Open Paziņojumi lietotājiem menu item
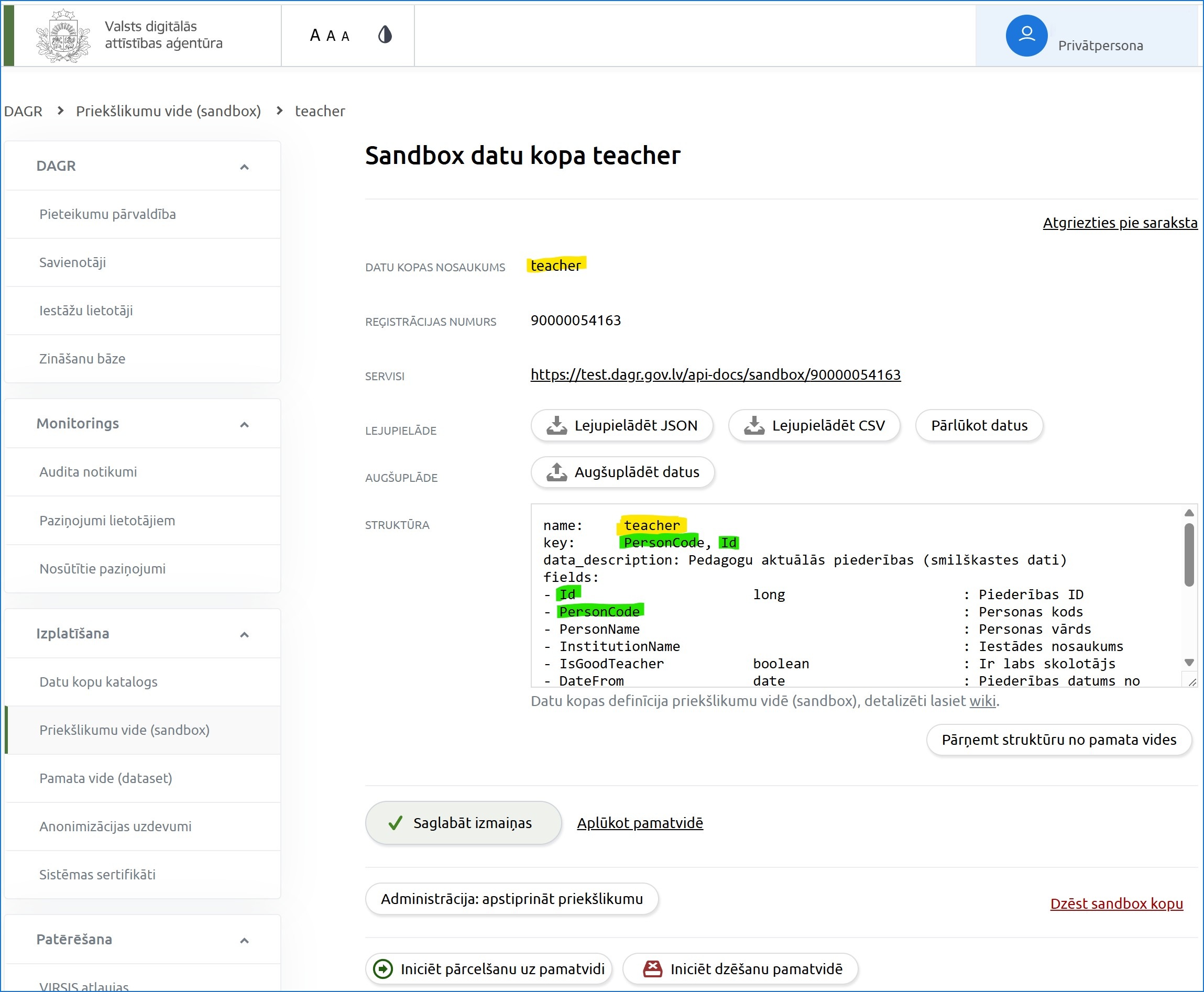The image size is (1204, 992). tap(143, 521)
